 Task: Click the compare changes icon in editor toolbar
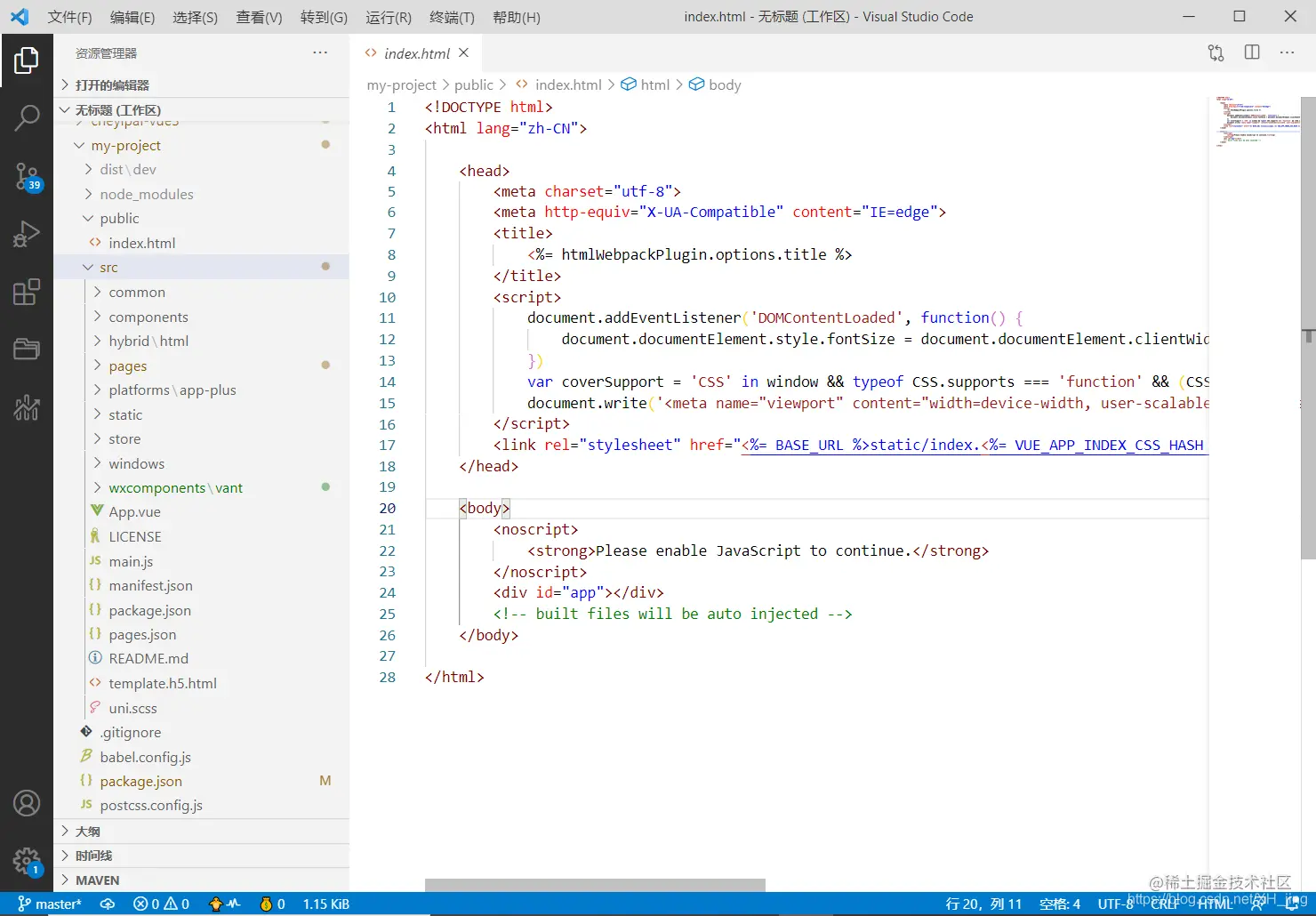(x=1216, y=53)
